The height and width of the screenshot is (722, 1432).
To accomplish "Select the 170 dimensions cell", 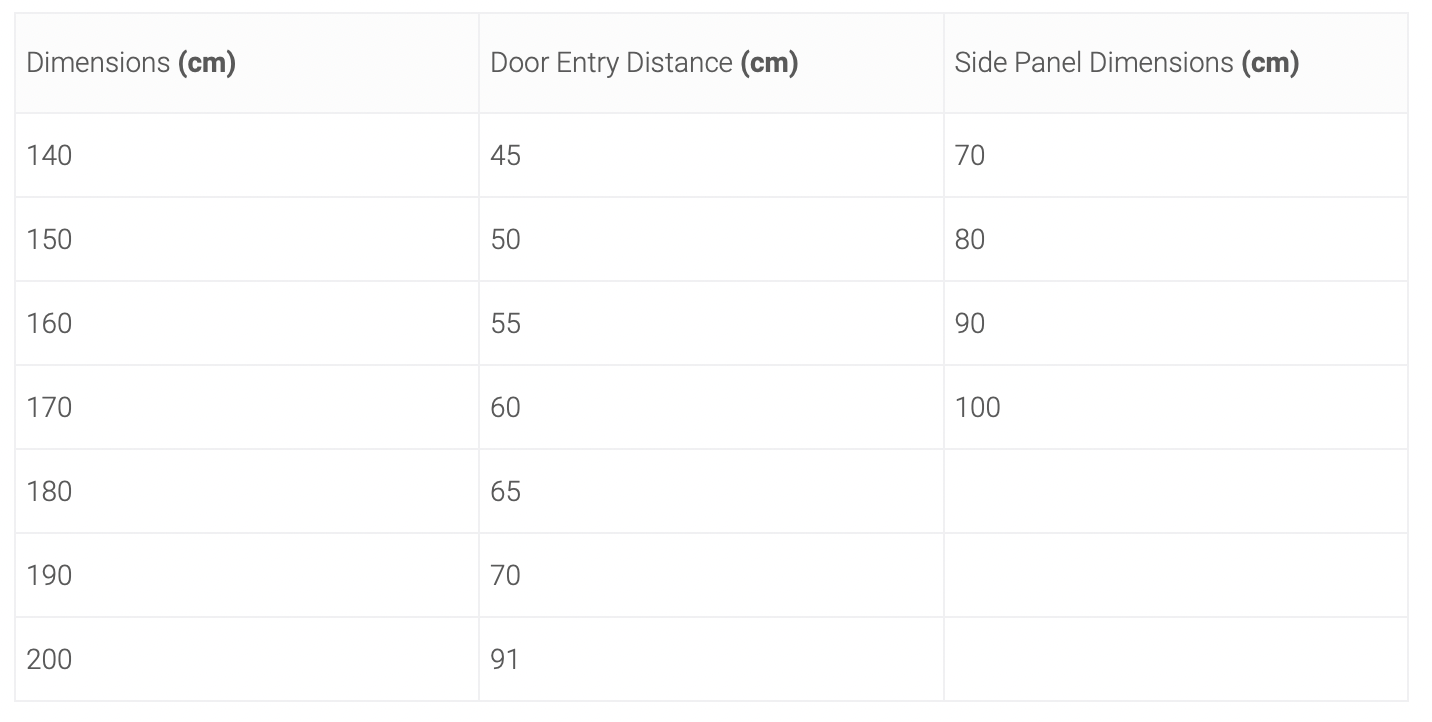I will pos(247,407).
